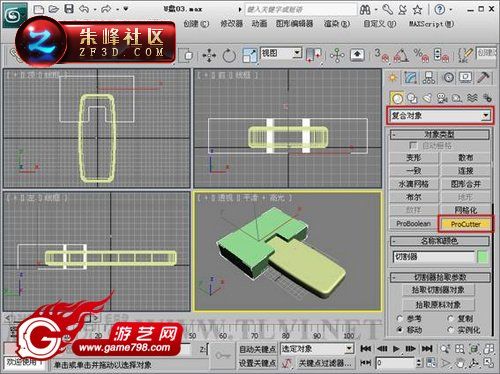Open the Utilities hammer tab
The image size is (500, 374).
(x=483, y=78)
